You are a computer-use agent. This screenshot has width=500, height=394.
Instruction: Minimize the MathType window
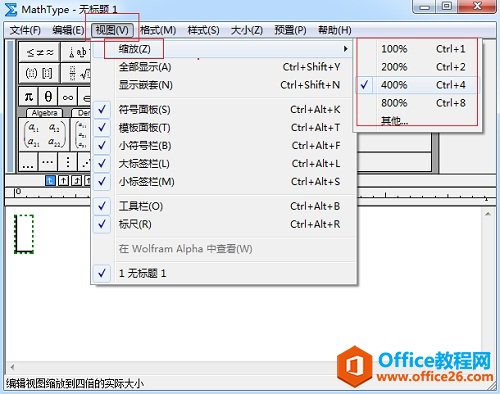(x=424, y=7)
